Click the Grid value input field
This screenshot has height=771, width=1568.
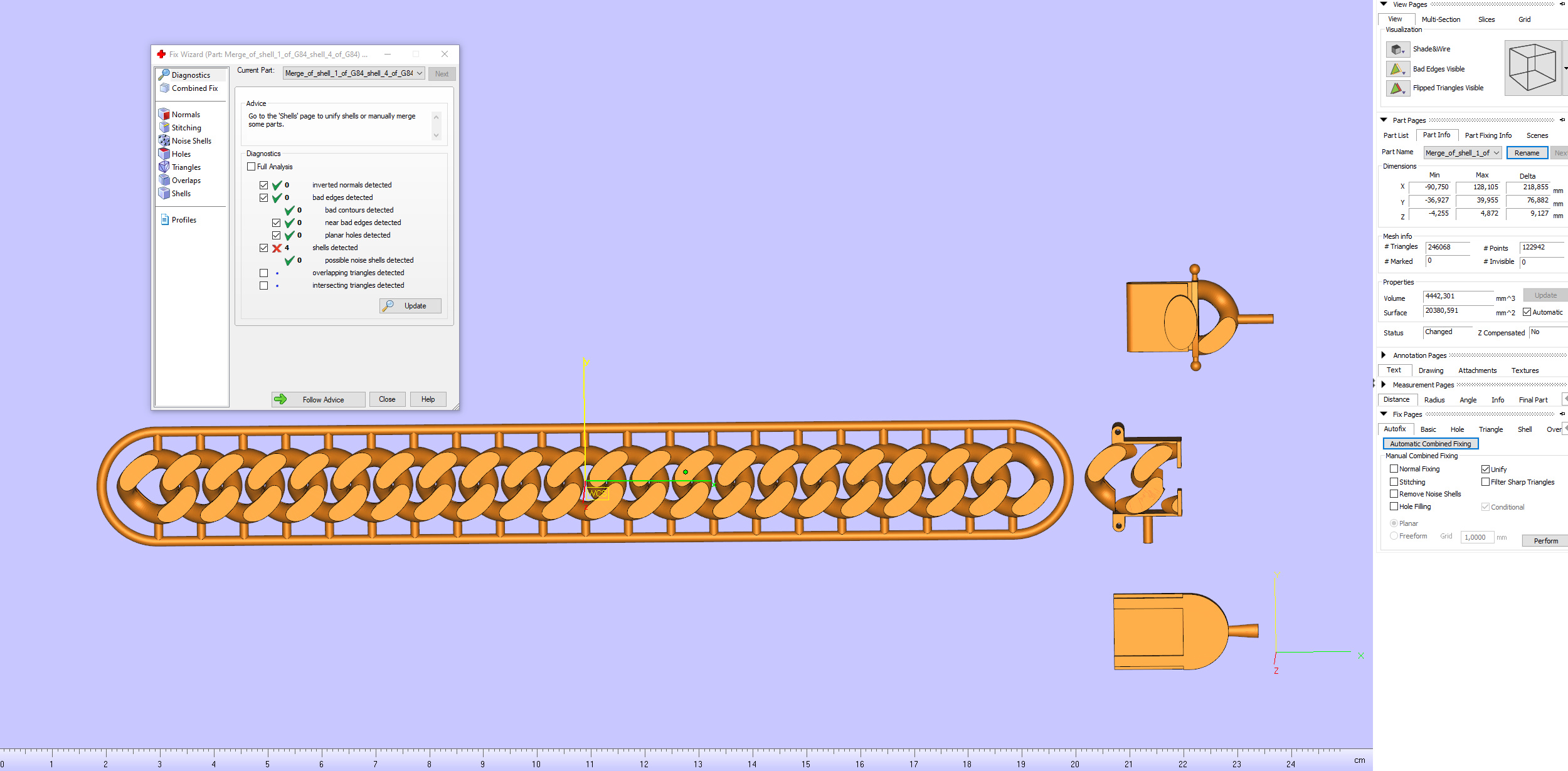coord(1476,537)
